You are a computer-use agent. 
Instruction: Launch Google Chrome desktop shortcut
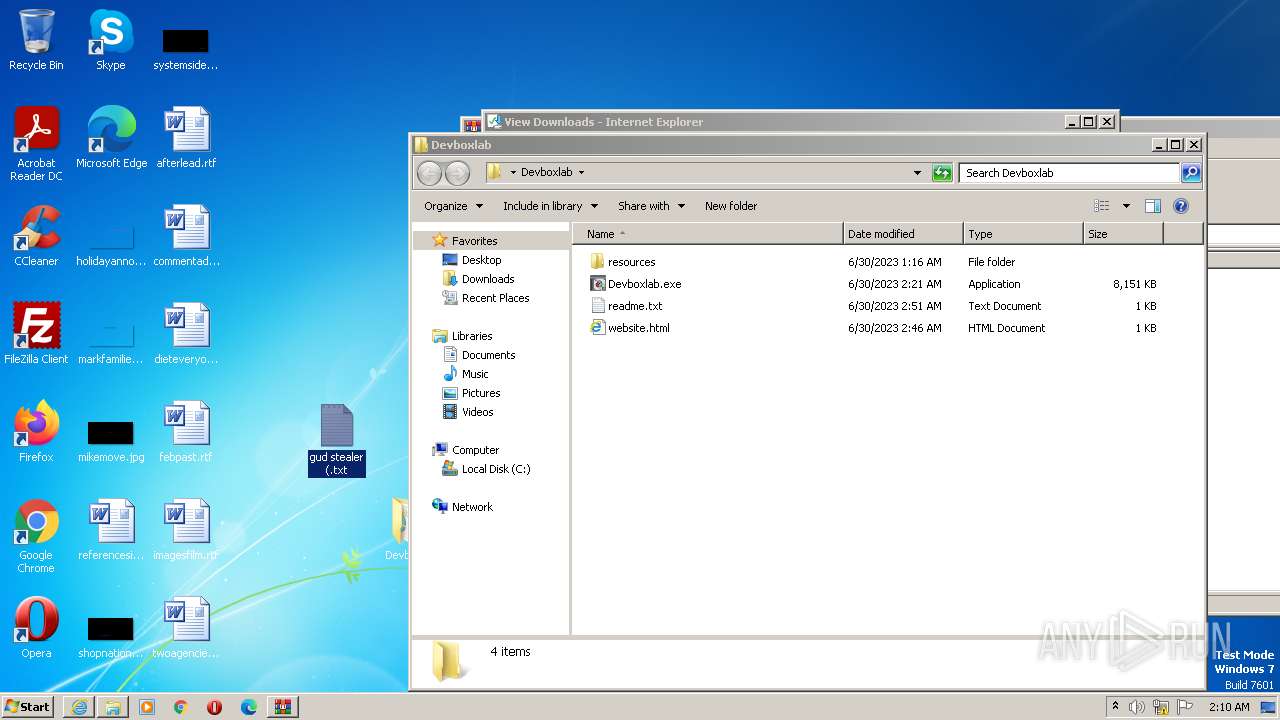pyautogui.click(x=36, y=536)
